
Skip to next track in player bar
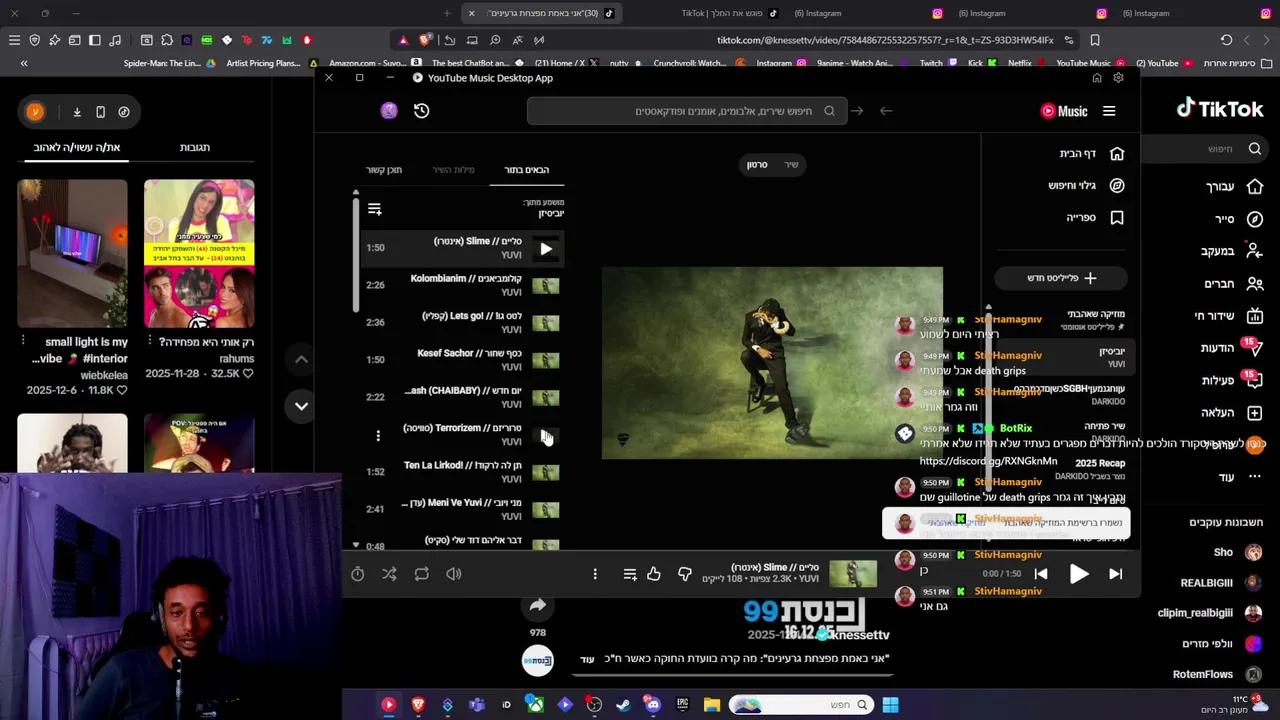(1116, 574)
